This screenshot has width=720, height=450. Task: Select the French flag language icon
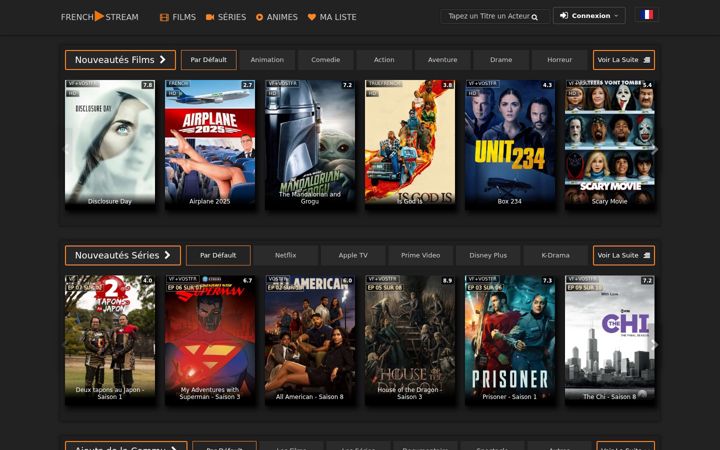point(647,15)
